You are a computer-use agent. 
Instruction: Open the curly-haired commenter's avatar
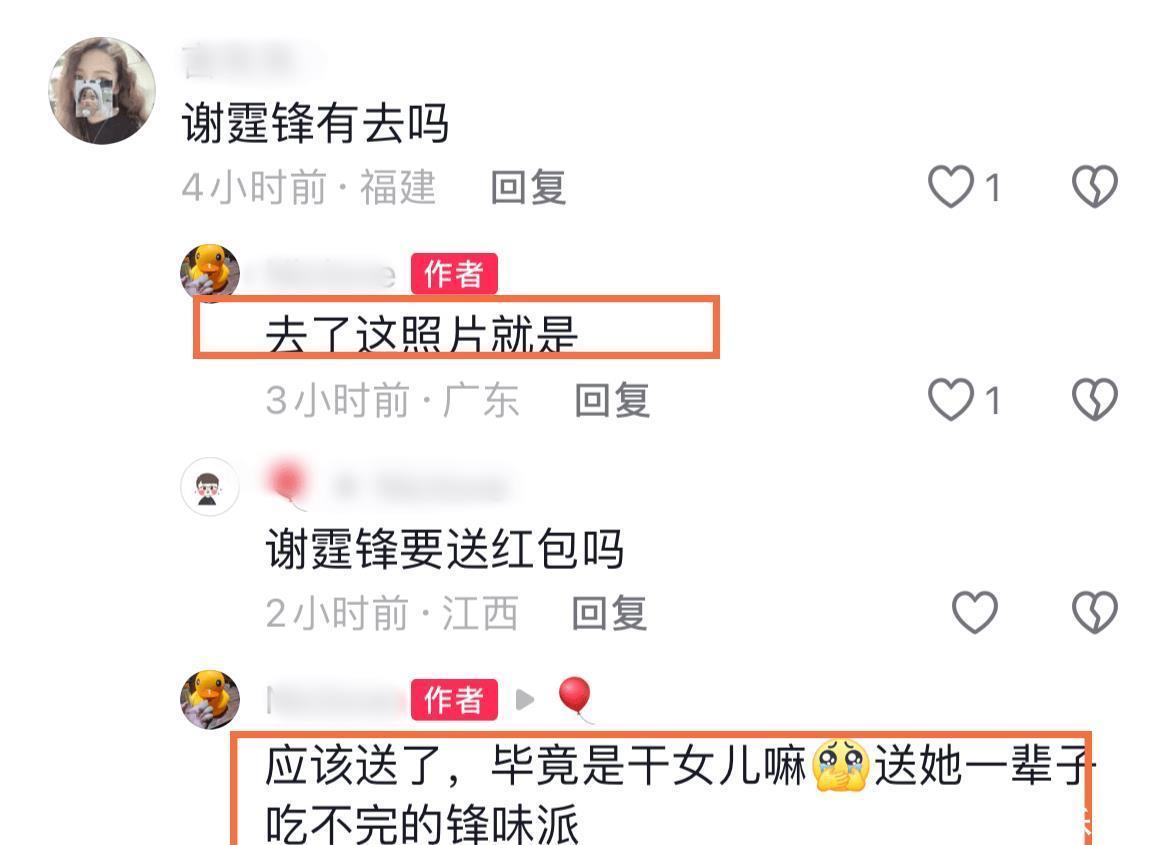(102, 90)
